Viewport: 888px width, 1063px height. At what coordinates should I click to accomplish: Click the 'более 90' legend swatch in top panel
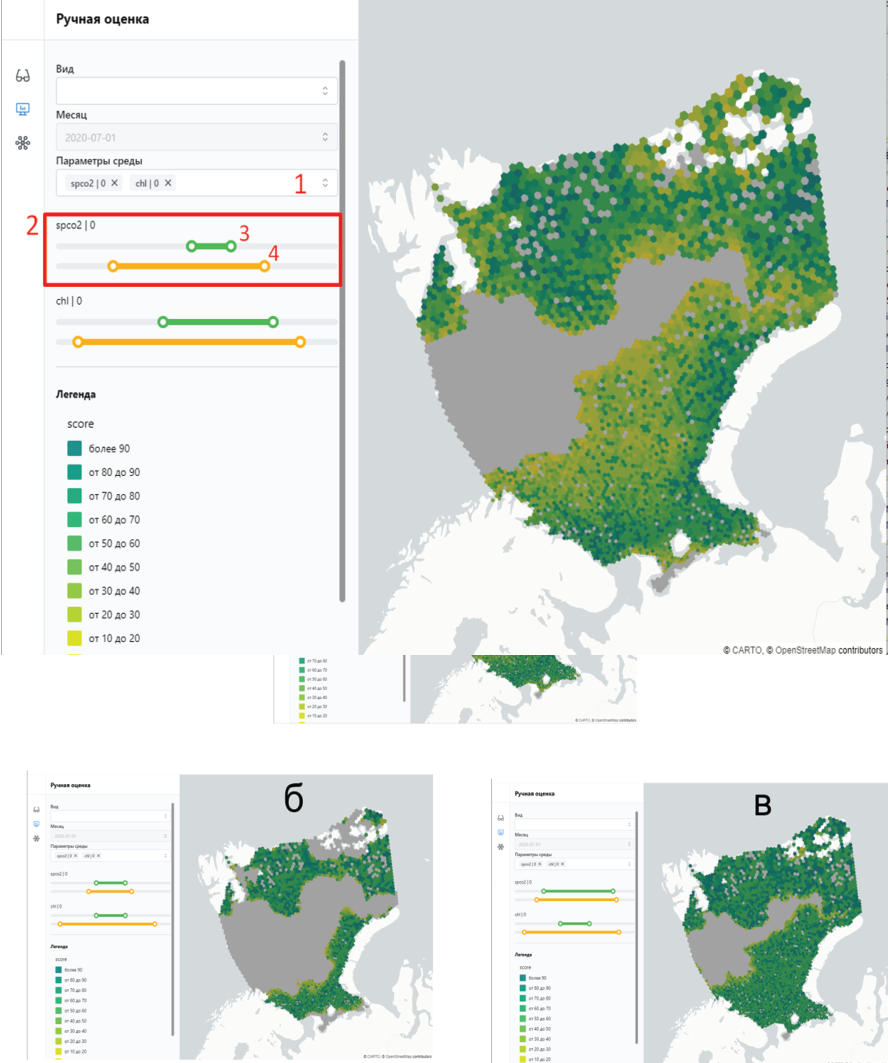click(x=76, y=448)
